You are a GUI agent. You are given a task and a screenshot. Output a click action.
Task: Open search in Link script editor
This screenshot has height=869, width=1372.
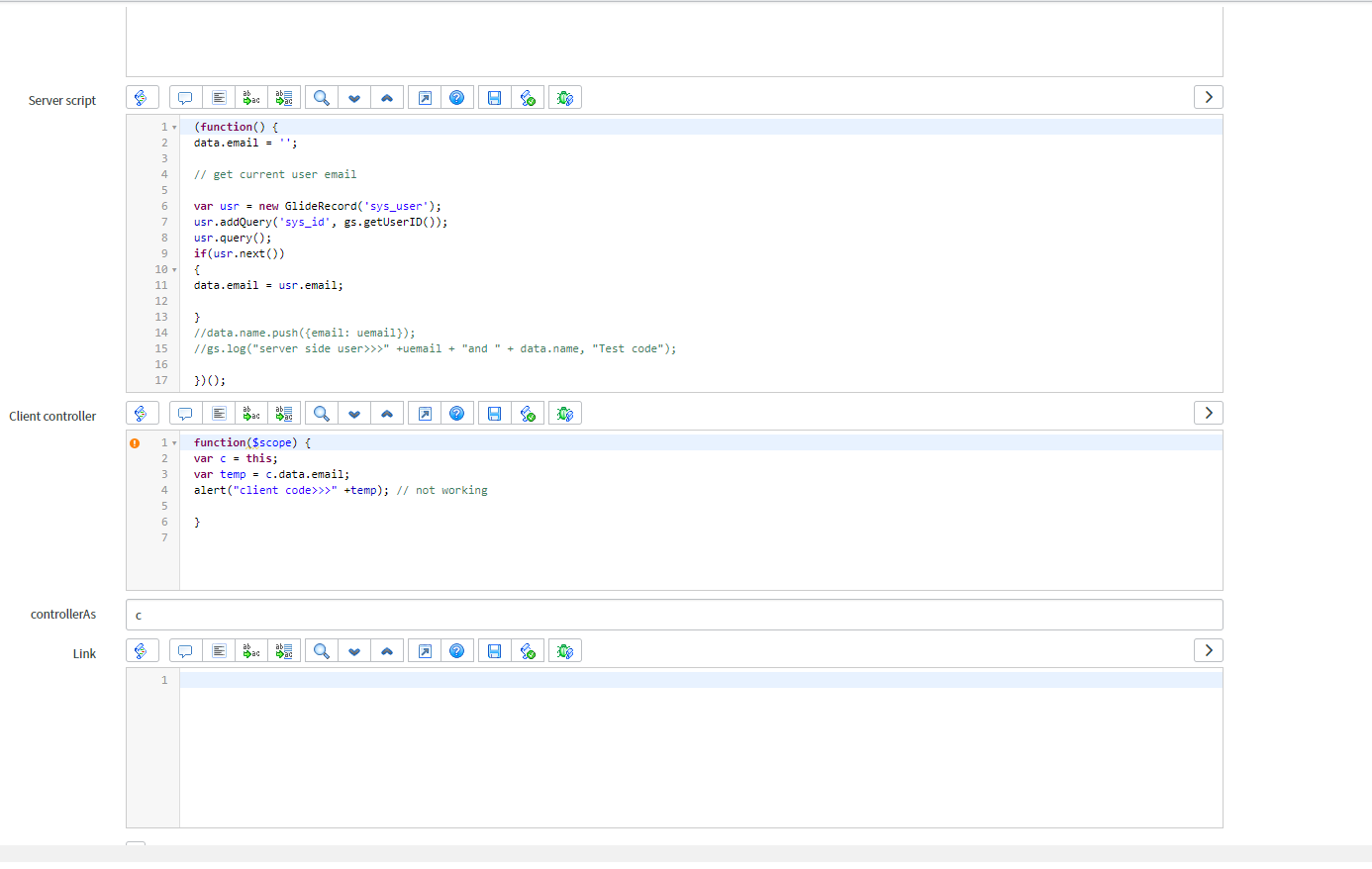pyautogui.click(x=322, y=651)
